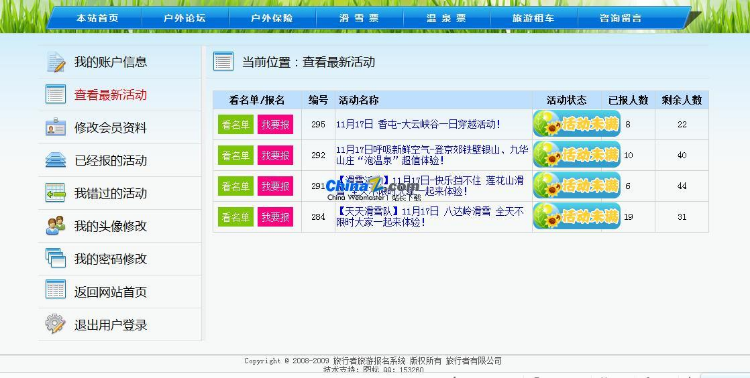Open 查看最新活动 sidebar link
Image resolution: width=750 pixels, height=378 pixels.
110,95
